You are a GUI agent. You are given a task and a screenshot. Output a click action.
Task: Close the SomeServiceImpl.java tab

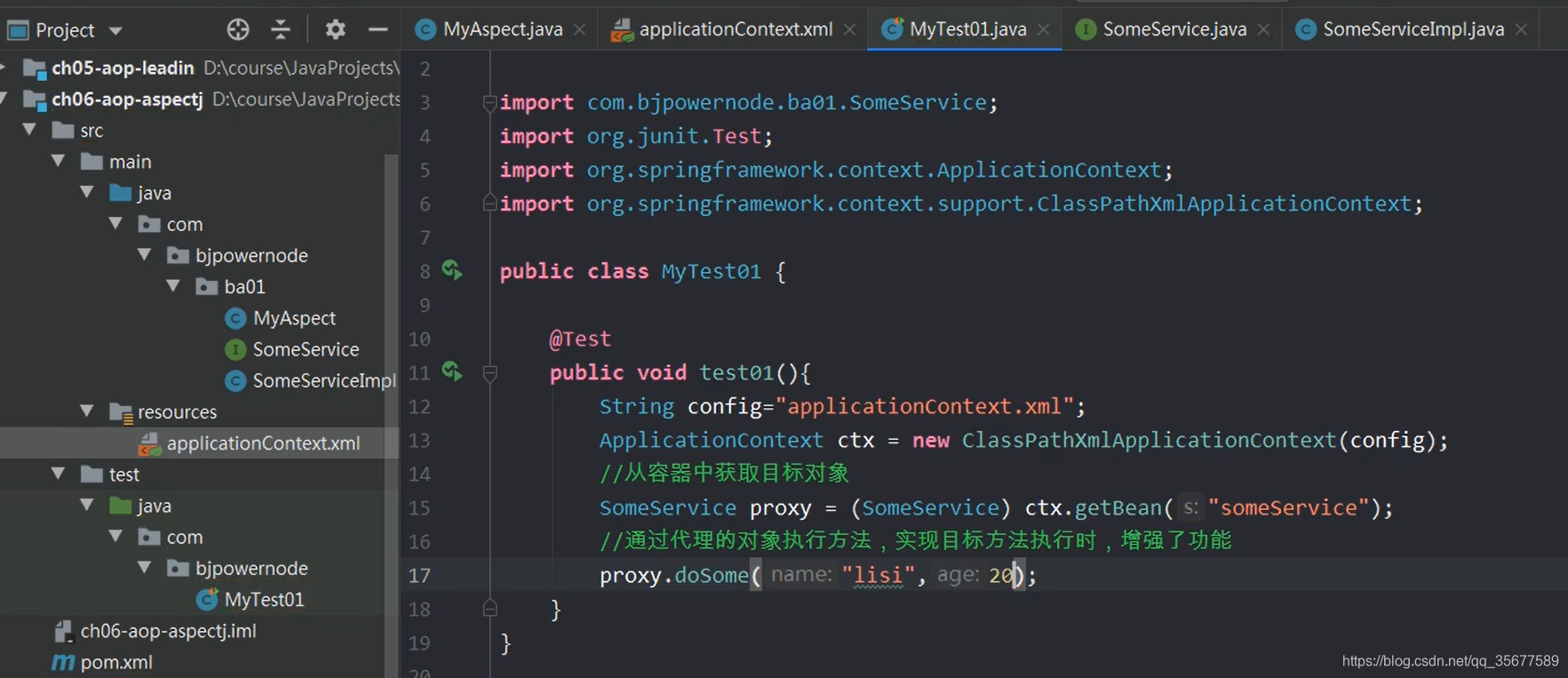coord(1522,29)
